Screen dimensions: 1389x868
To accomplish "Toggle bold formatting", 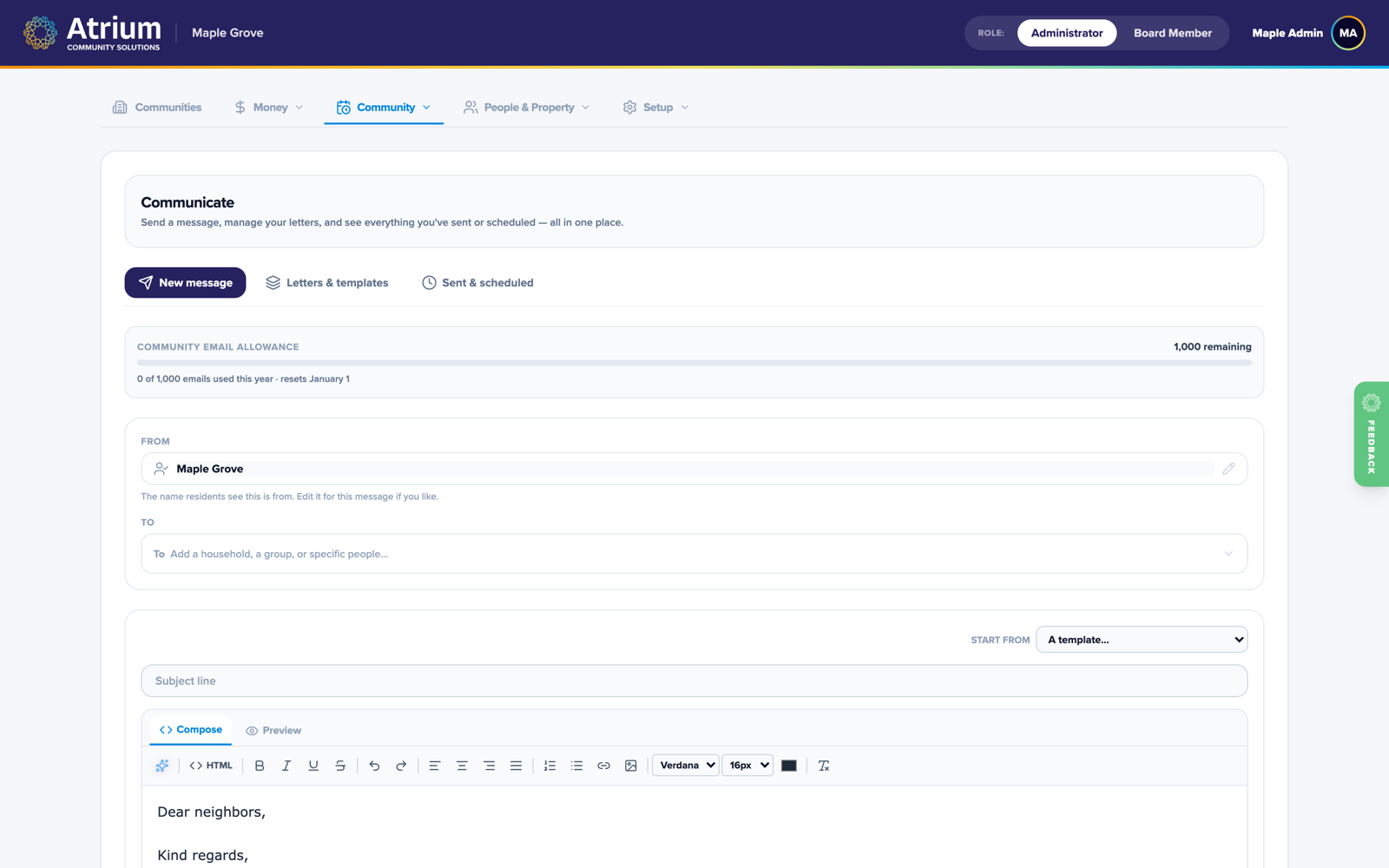I will point(260,766).
